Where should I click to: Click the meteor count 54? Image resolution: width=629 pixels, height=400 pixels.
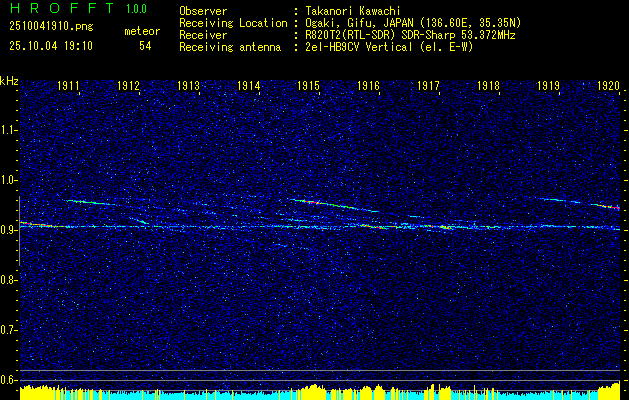pos(145,46)
